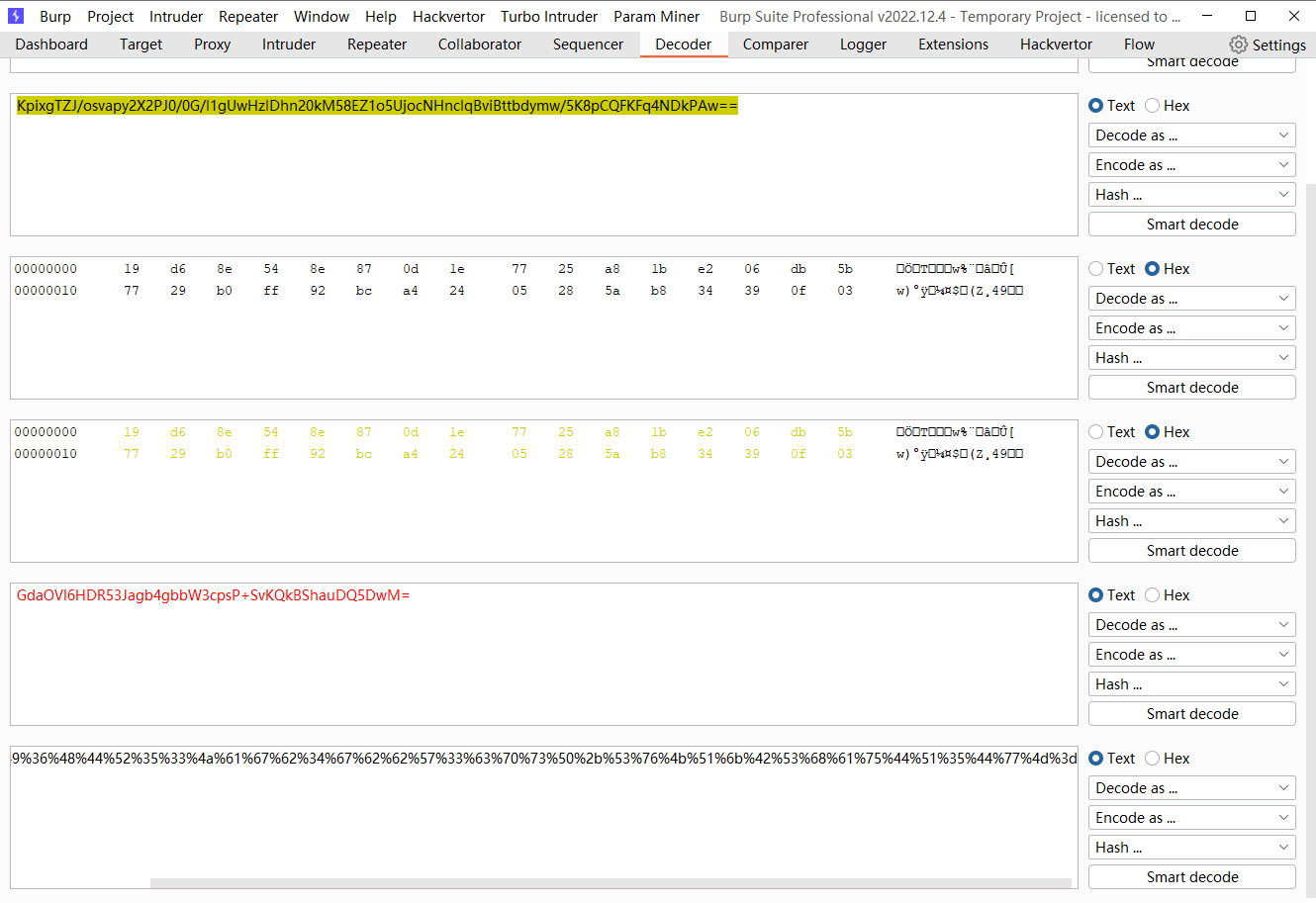Click Smart decode for the KpixgTZJ panel
Screen dimensions: 1316x903
point(1192,225)
